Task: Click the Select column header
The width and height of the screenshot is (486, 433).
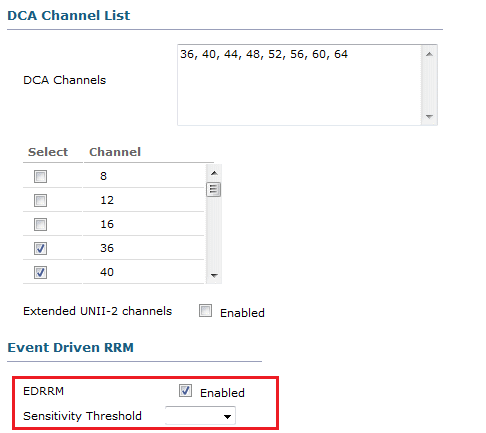Action: [48, 152]
